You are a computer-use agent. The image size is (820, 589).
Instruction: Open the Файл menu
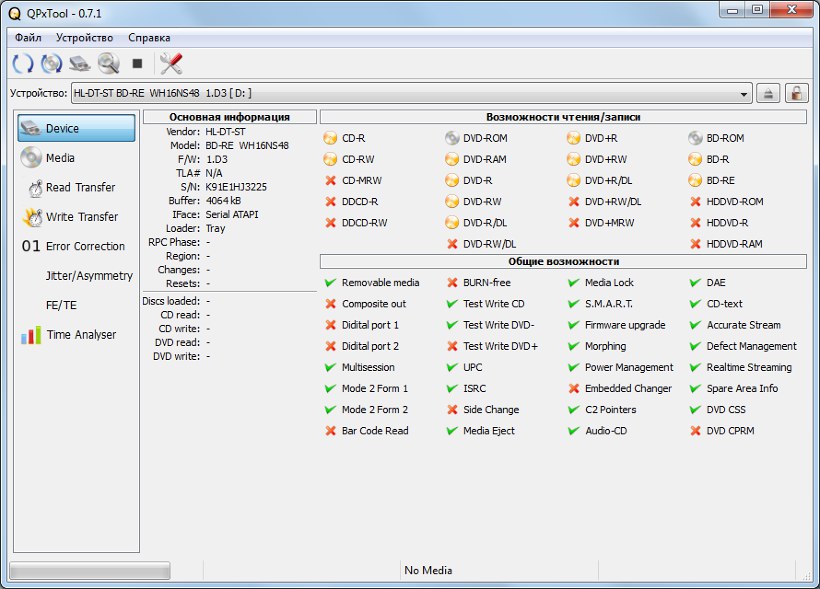click(x=28, y=38)
